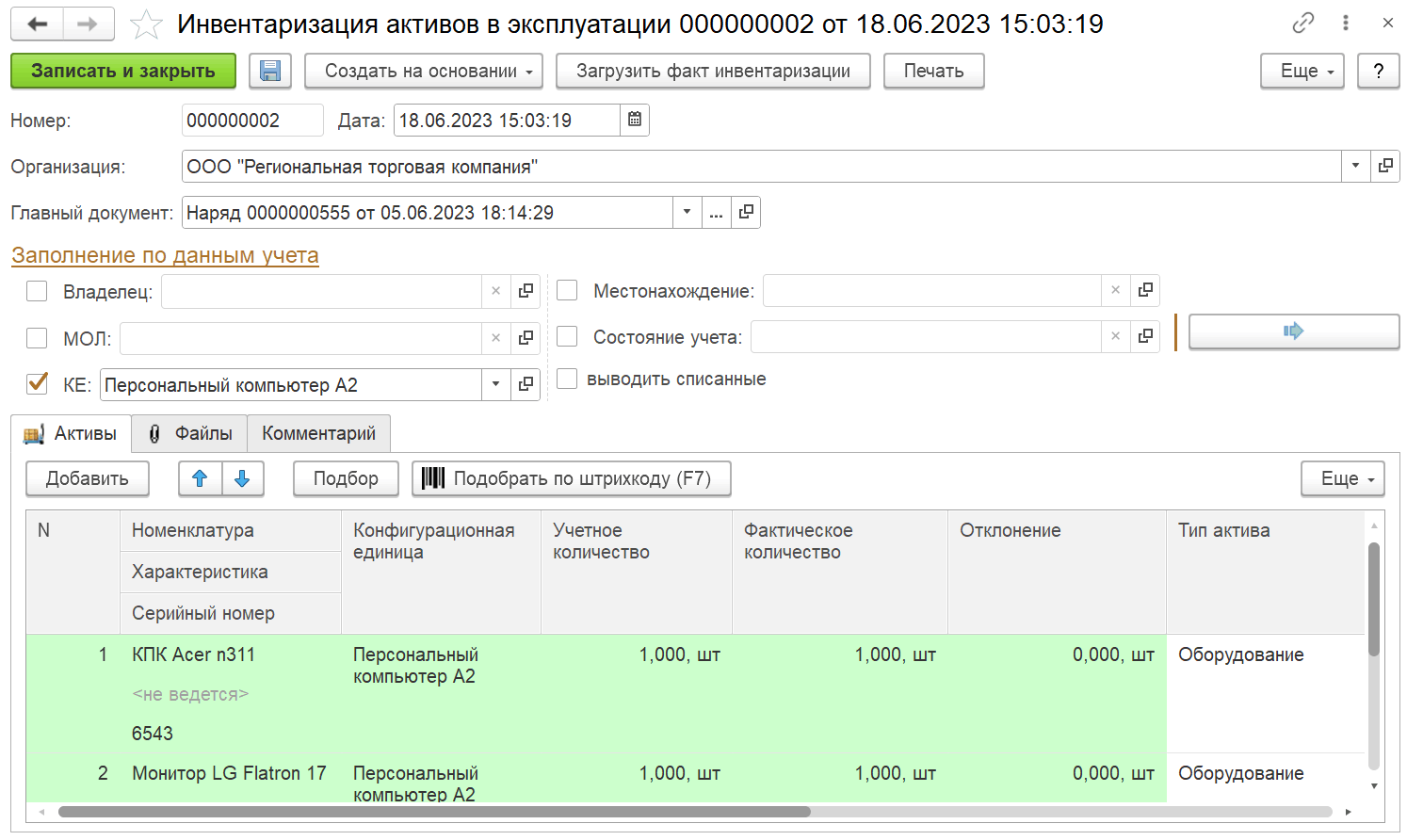The width and height of the screenshot is (1407, 840).
Task: Close the document window with the X
Action: [x=1387, y=23]
